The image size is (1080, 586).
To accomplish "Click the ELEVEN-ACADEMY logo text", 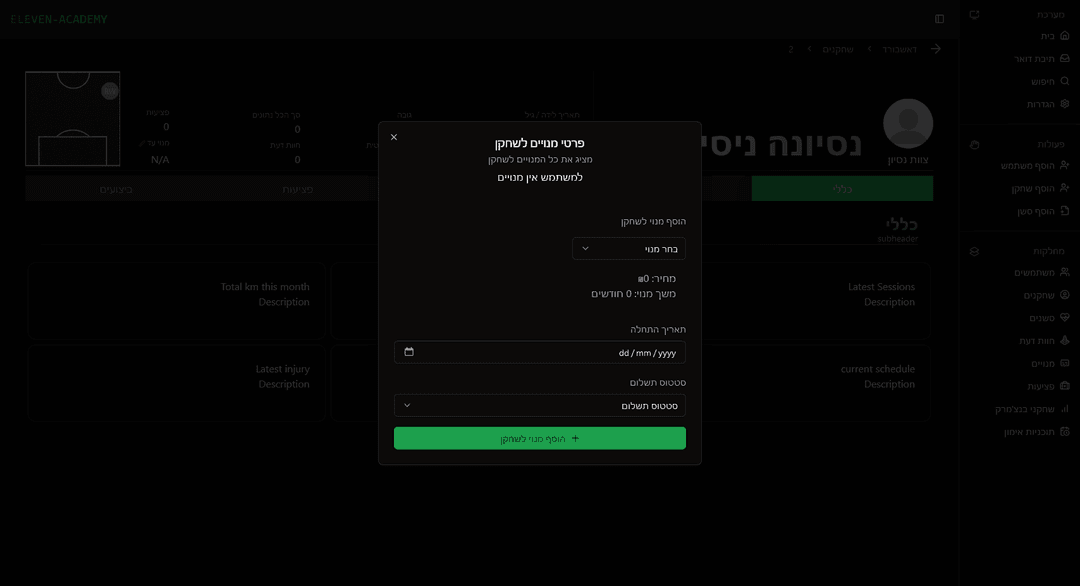I will click(x=59, y=19).
